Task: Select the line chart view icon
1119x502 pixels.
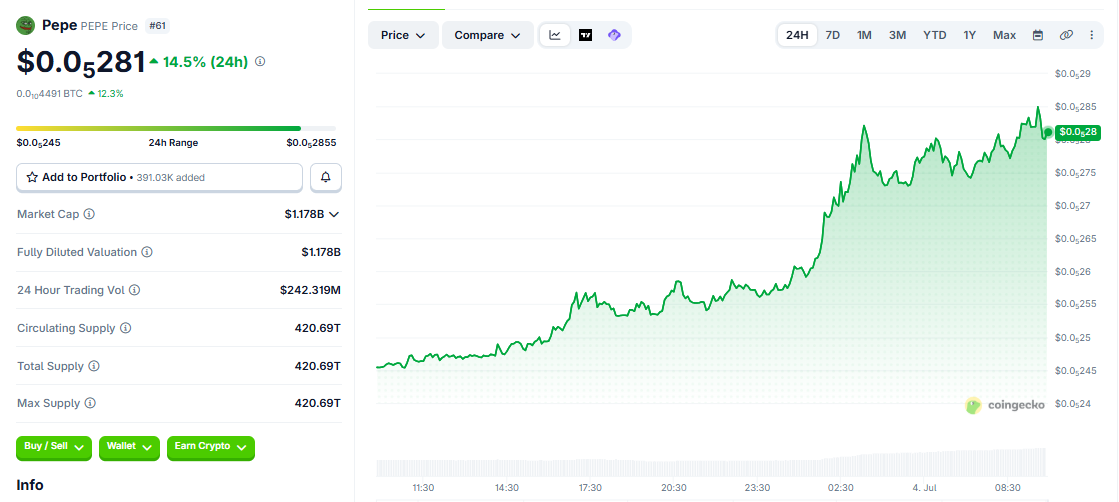Action: pos(555,35)
